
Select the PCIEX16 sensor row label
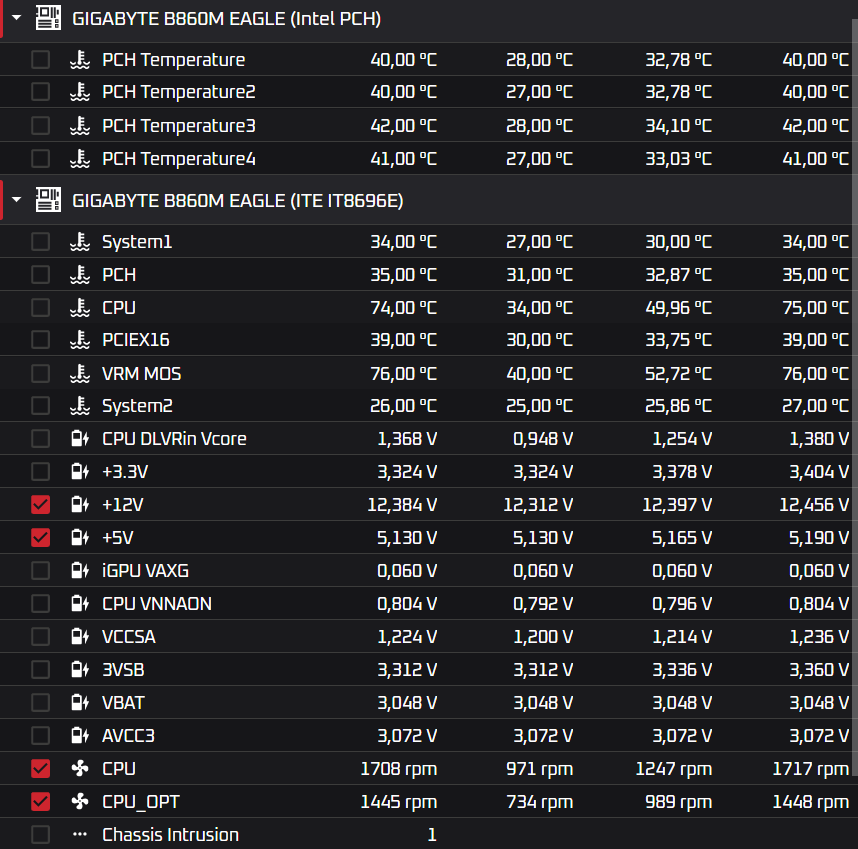click(x=135, y=340)
